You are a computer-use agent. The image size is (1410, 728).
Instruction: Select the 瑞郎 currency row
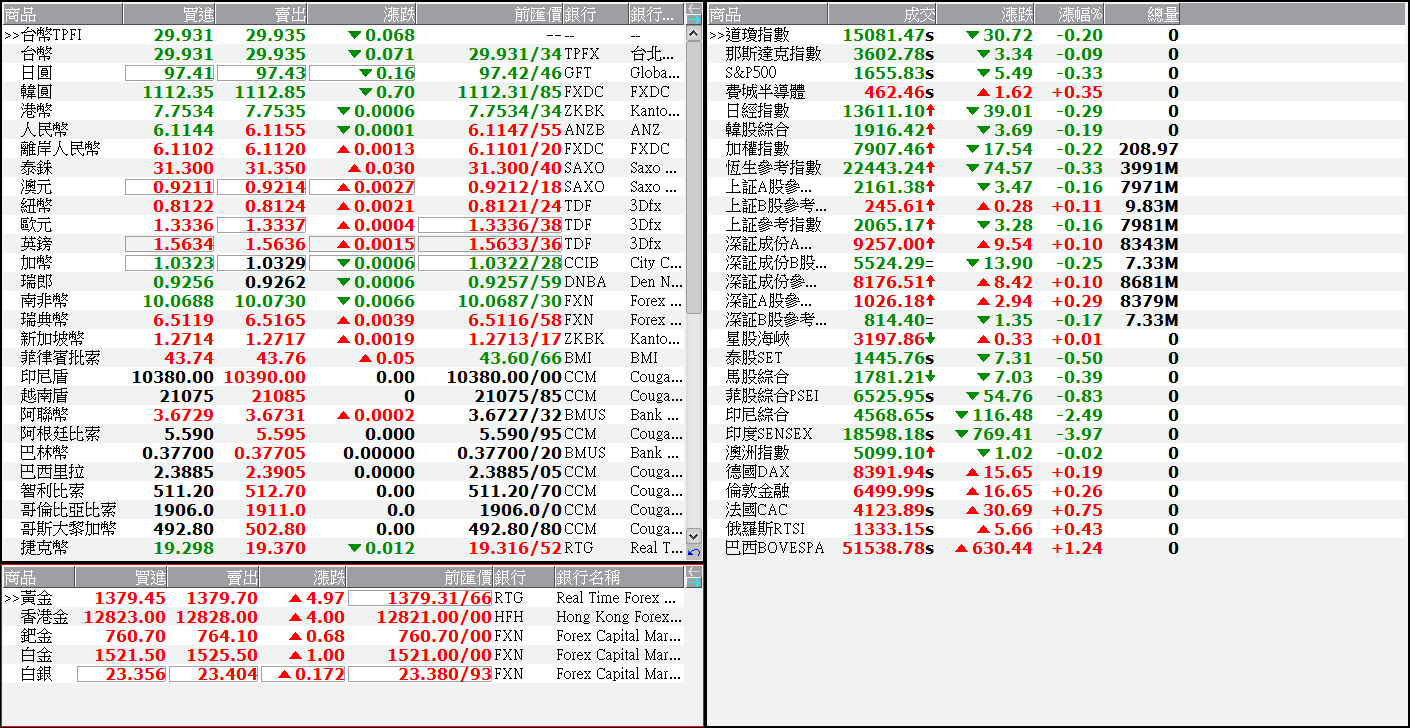pyautogui.click(x=344, y=282)
